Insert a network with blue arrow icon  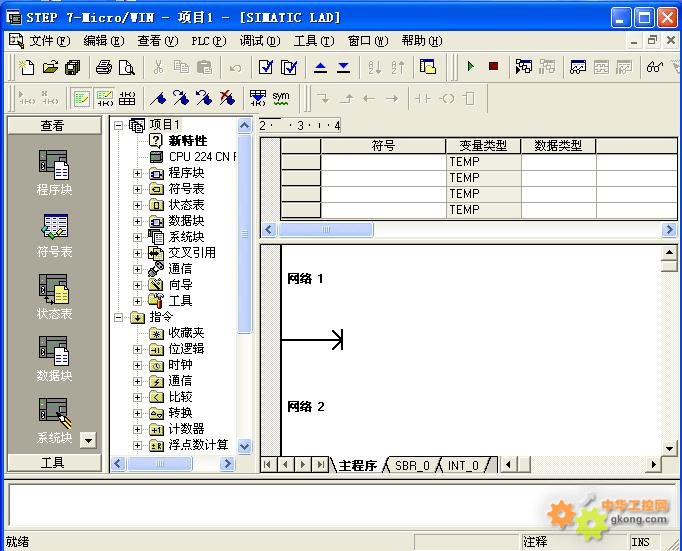click(158, 98)
